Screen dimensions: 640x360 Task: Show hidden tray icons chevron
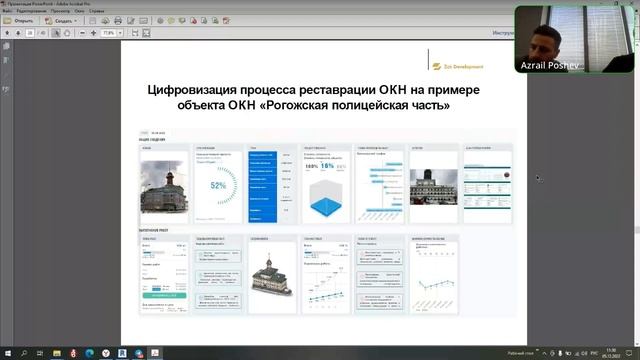click(x=544, y=353)
